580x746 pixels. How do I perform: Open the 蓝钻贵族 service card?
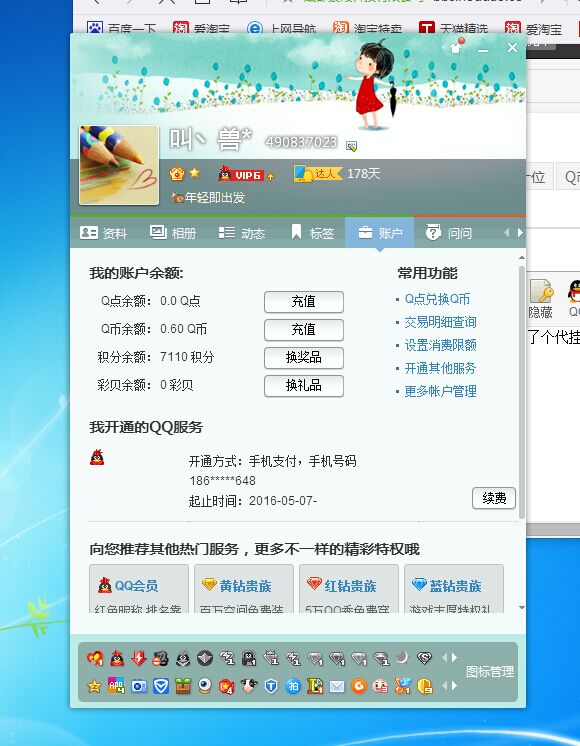[453, 589]
